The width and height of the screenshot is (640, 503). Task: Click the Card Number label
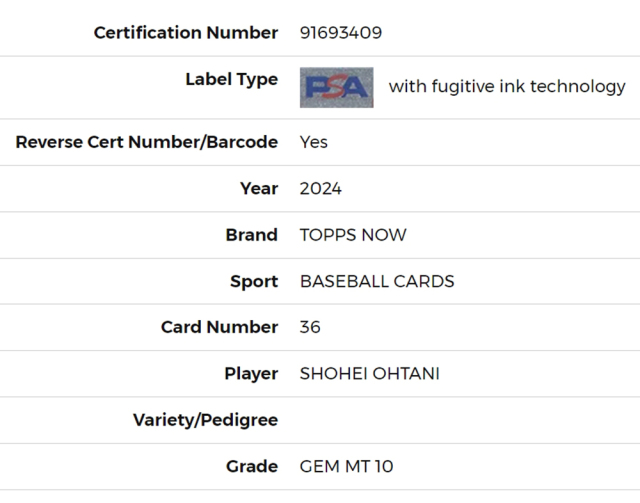(219, 327)
